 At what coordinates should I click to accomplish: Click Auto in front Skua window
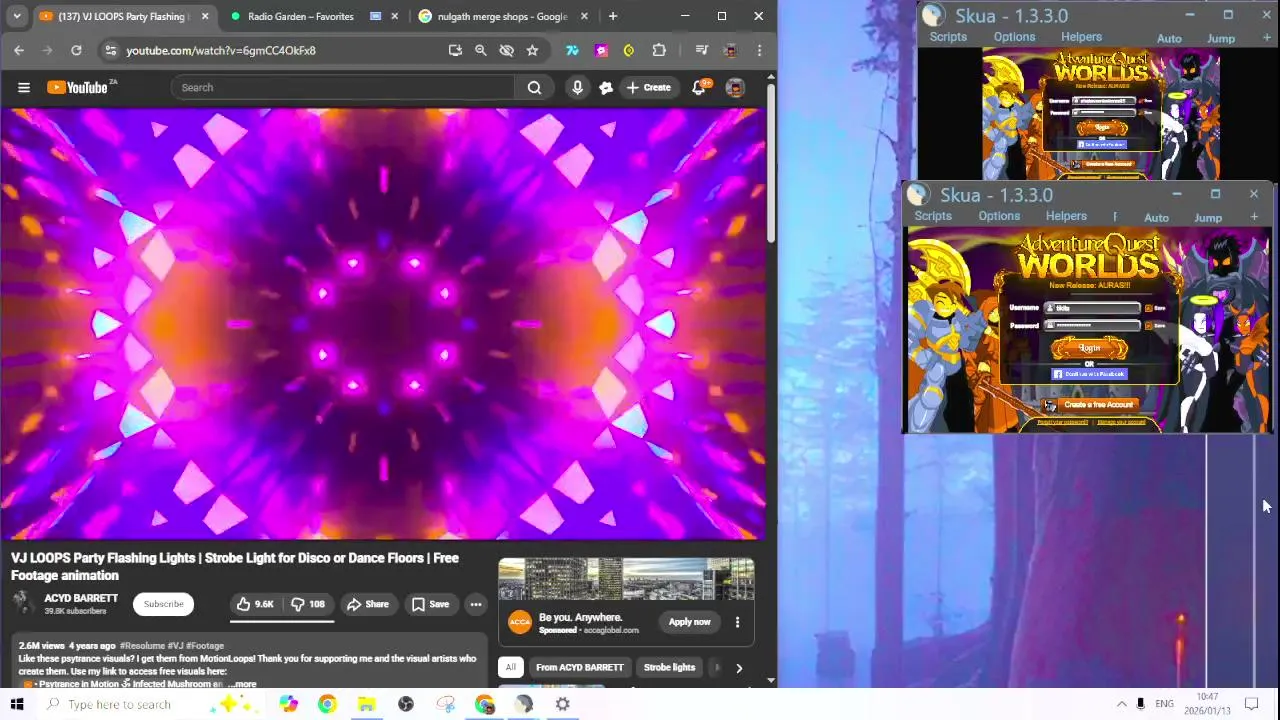pyautogui.click(x=1156, y=218)
